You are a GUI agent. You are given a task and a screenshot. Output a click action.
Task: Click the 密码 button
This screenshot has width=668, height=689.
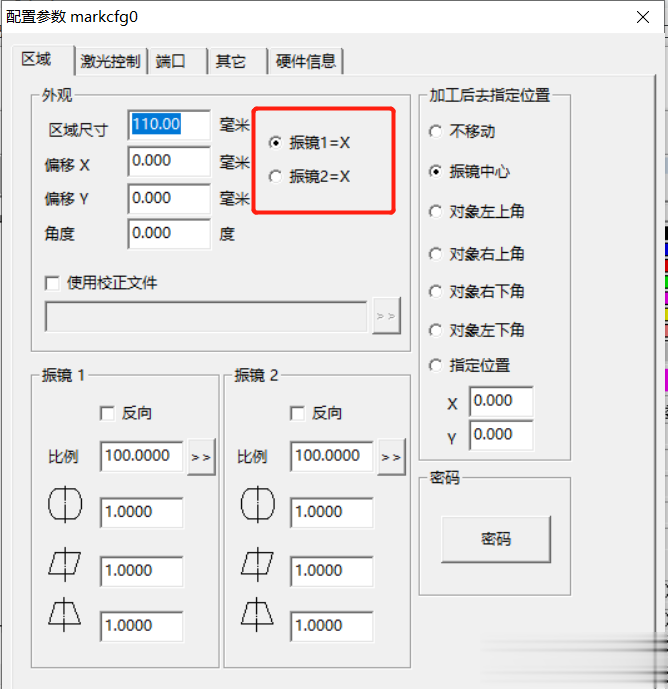coord(496,539)
